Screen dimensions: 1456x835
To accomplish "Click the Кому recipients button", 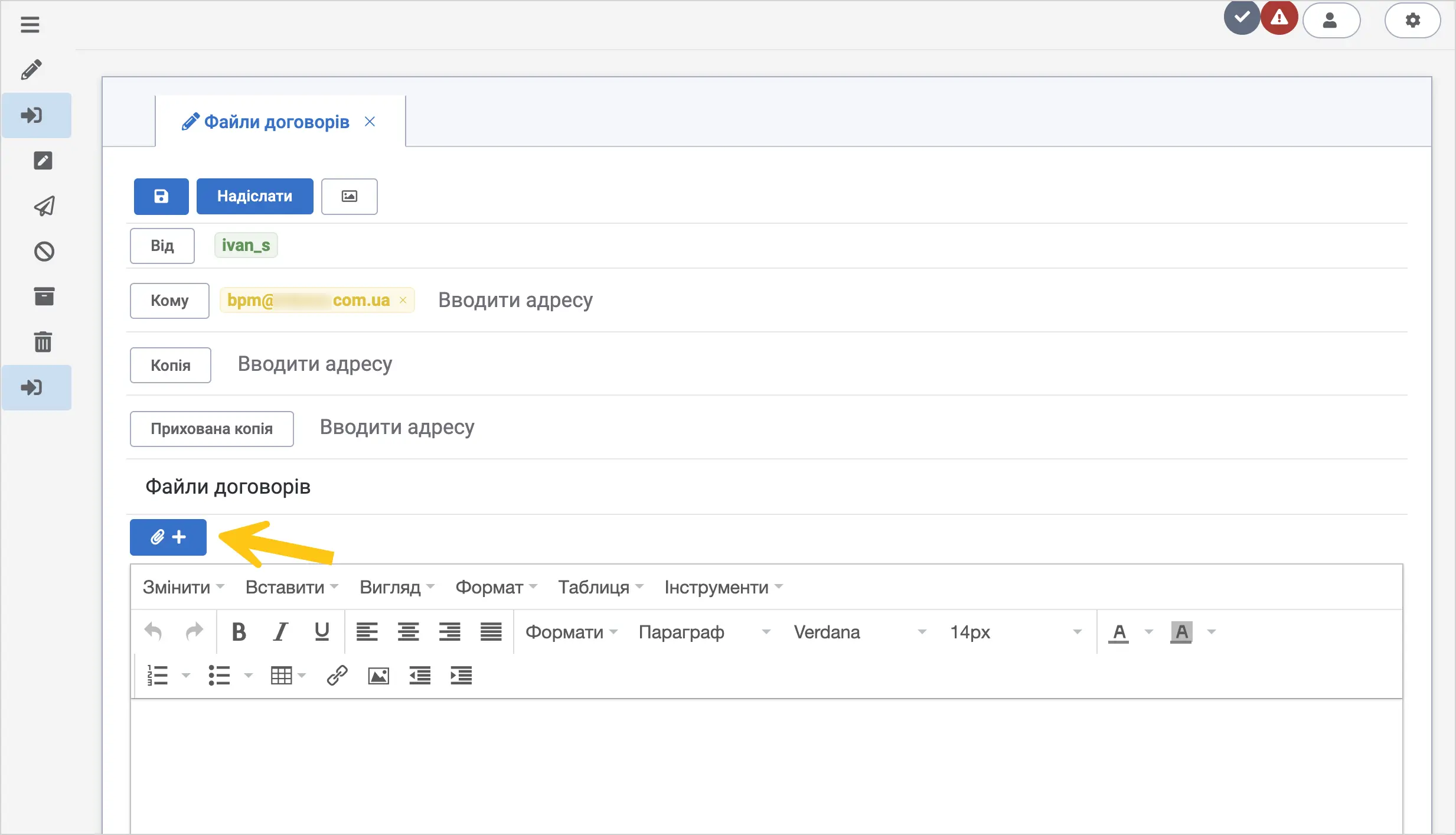I will (169, 301).
